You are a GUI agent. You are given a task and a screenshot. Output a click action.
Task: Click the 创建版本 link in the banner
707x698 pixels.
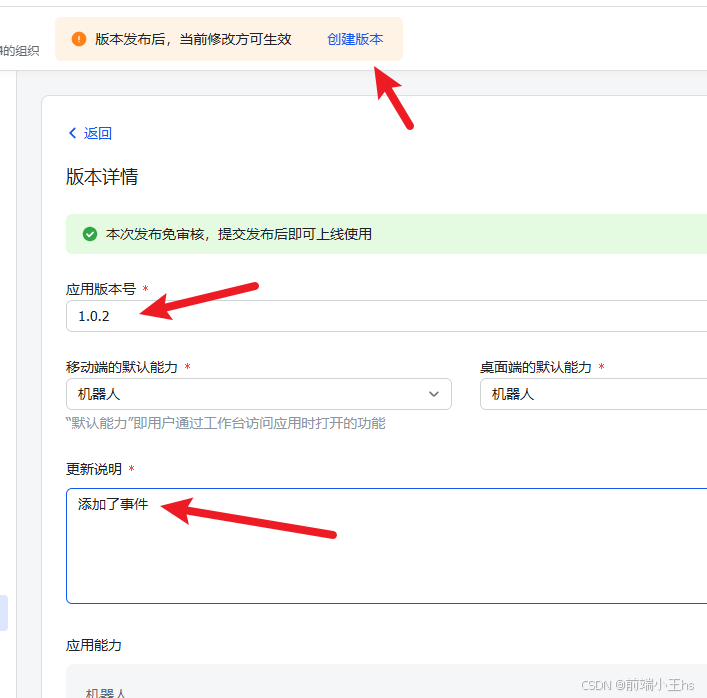355,39
